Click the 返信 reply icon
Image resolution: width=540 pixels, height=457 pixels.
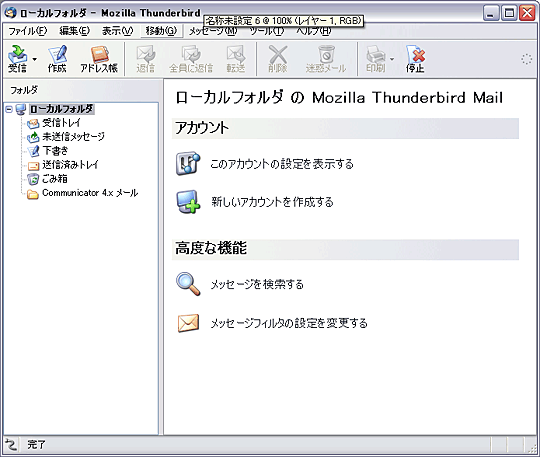click(x=146, y=59)
